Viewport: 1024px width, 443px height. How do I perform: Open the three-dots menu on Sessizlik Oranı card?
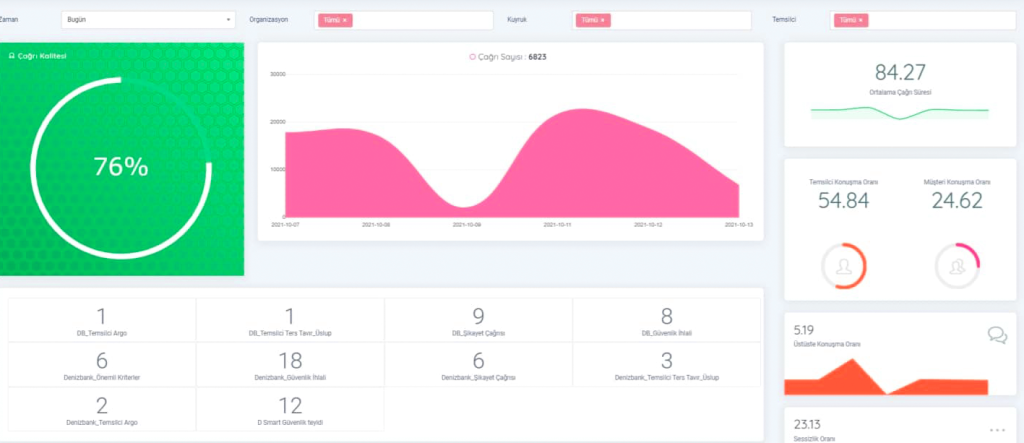click(997, 430)
